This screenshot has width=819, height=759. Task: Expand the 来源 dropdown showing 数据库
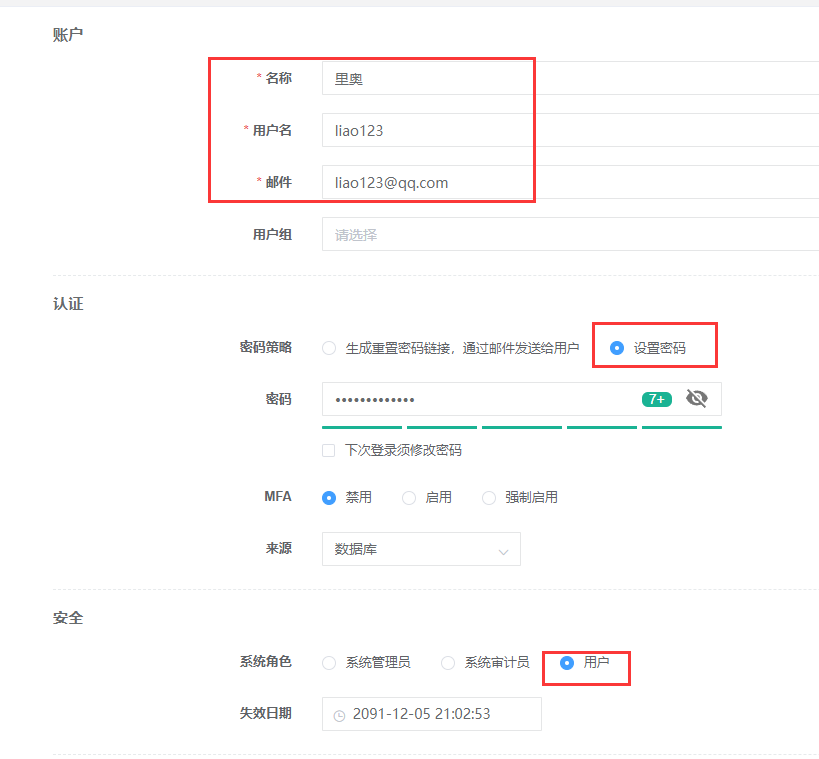pos(420,549)
